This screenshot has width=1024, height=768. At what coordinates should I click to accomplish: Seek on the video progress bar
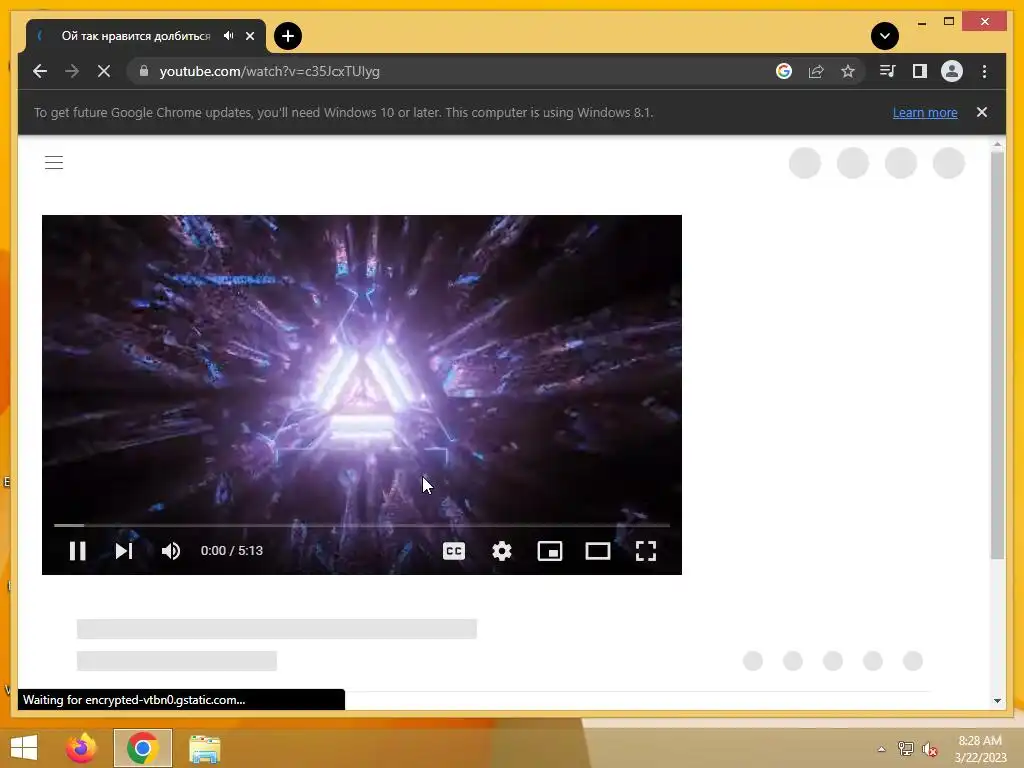point(362,525)
